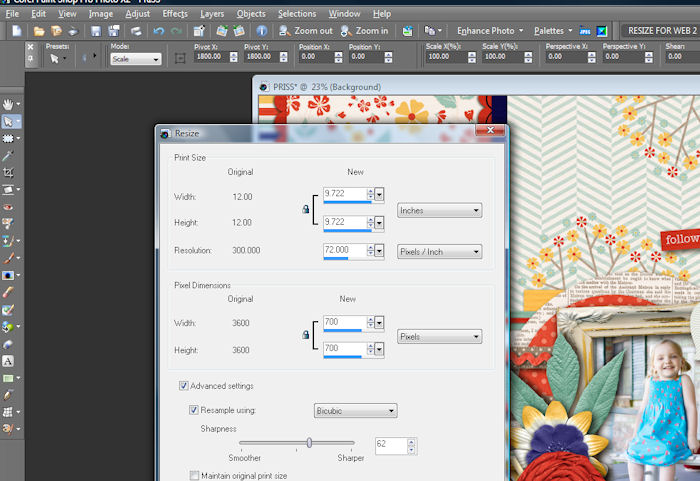Open the Image menu
700x481 pixels.
(100, 14)
